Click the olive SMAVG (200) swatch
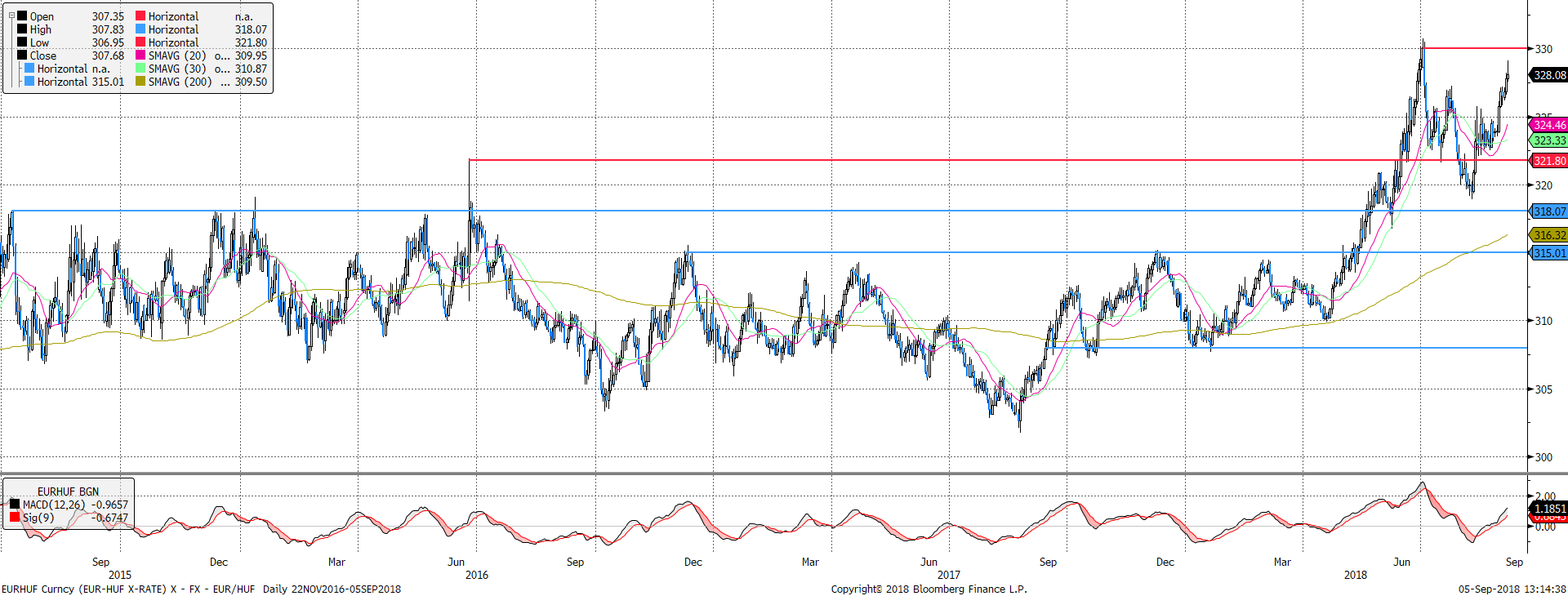This screenshot has width=1568, height=596. pyautogui.click(x=140, y=81)
